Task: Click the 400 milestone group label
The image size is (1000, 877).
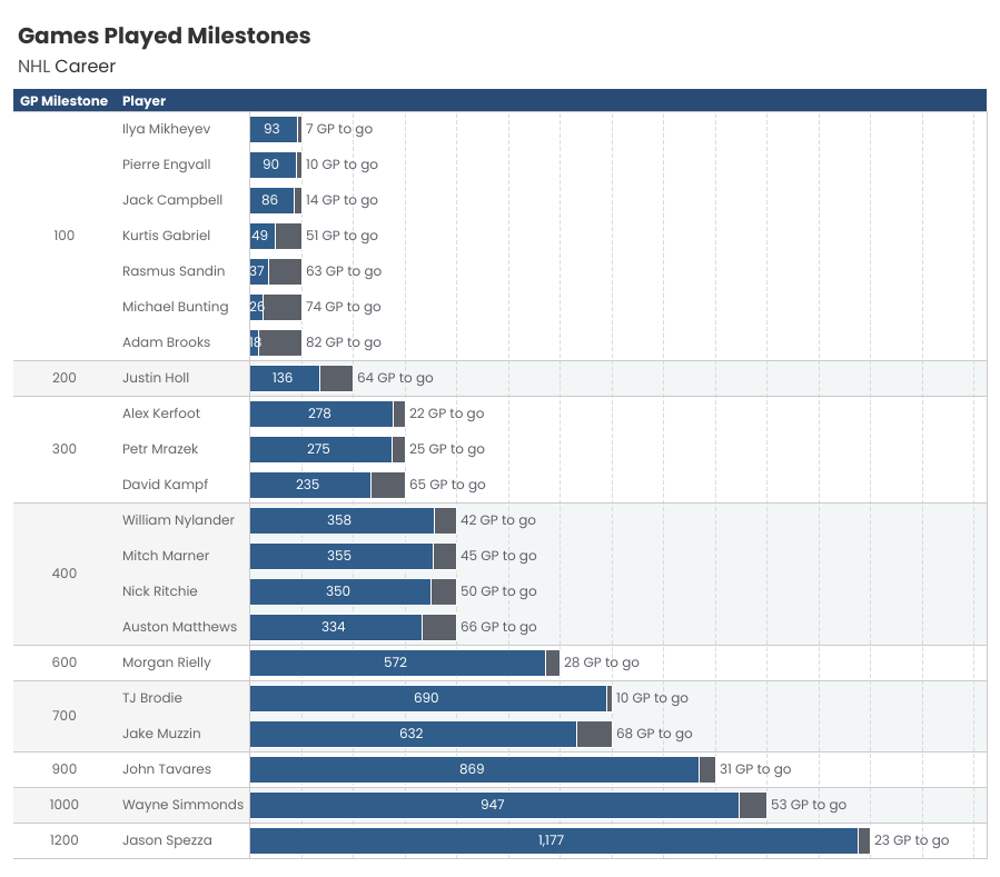Action: pyautogui.click(x=64, y=573)
